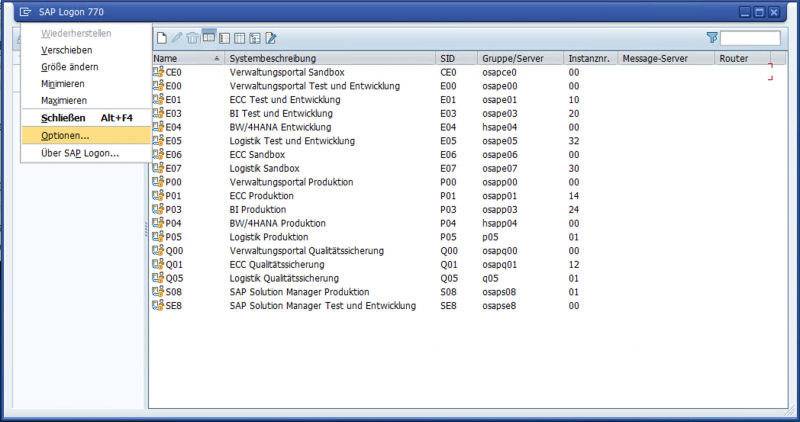
Task: Switch to tree view icon
Action: 255,38
